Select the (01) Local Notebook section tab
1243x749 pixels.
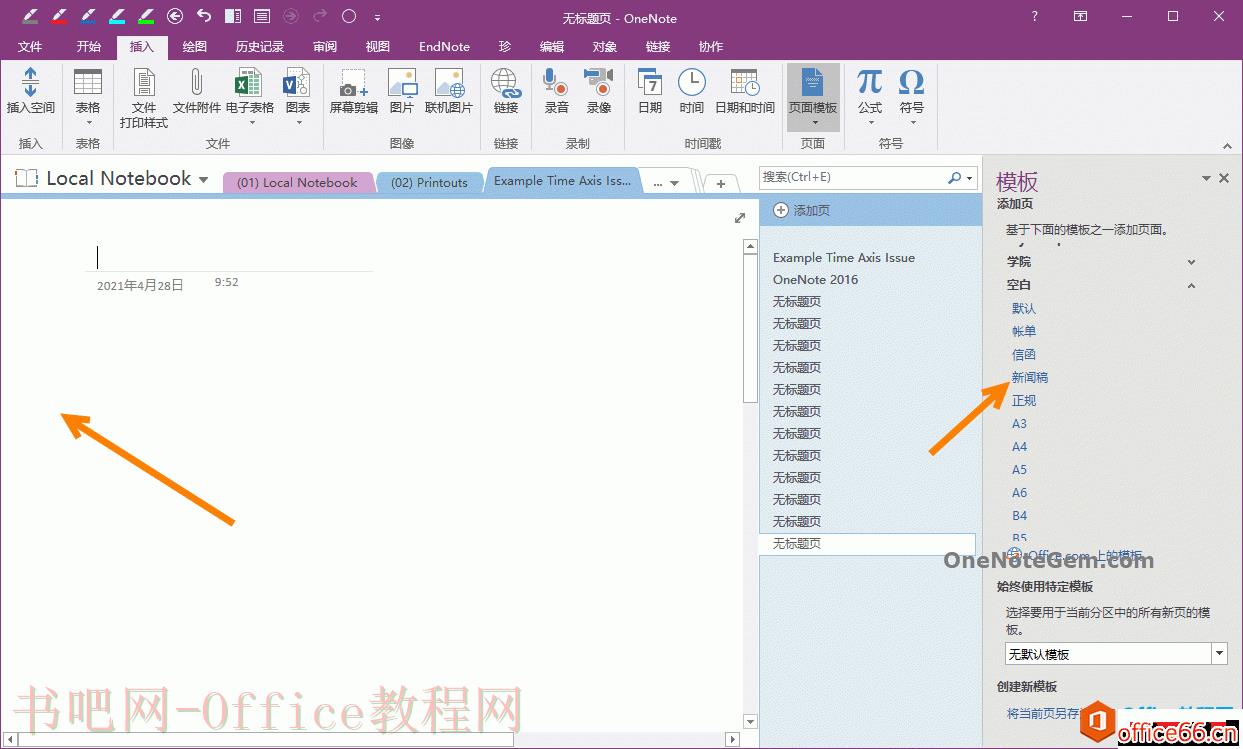[296, 182]
